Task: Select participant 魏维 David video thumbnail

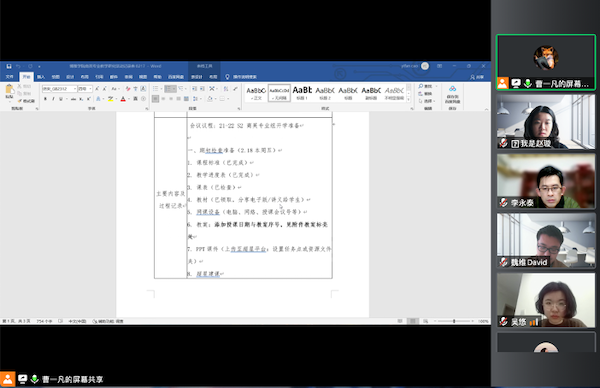Action: point(546,240)
